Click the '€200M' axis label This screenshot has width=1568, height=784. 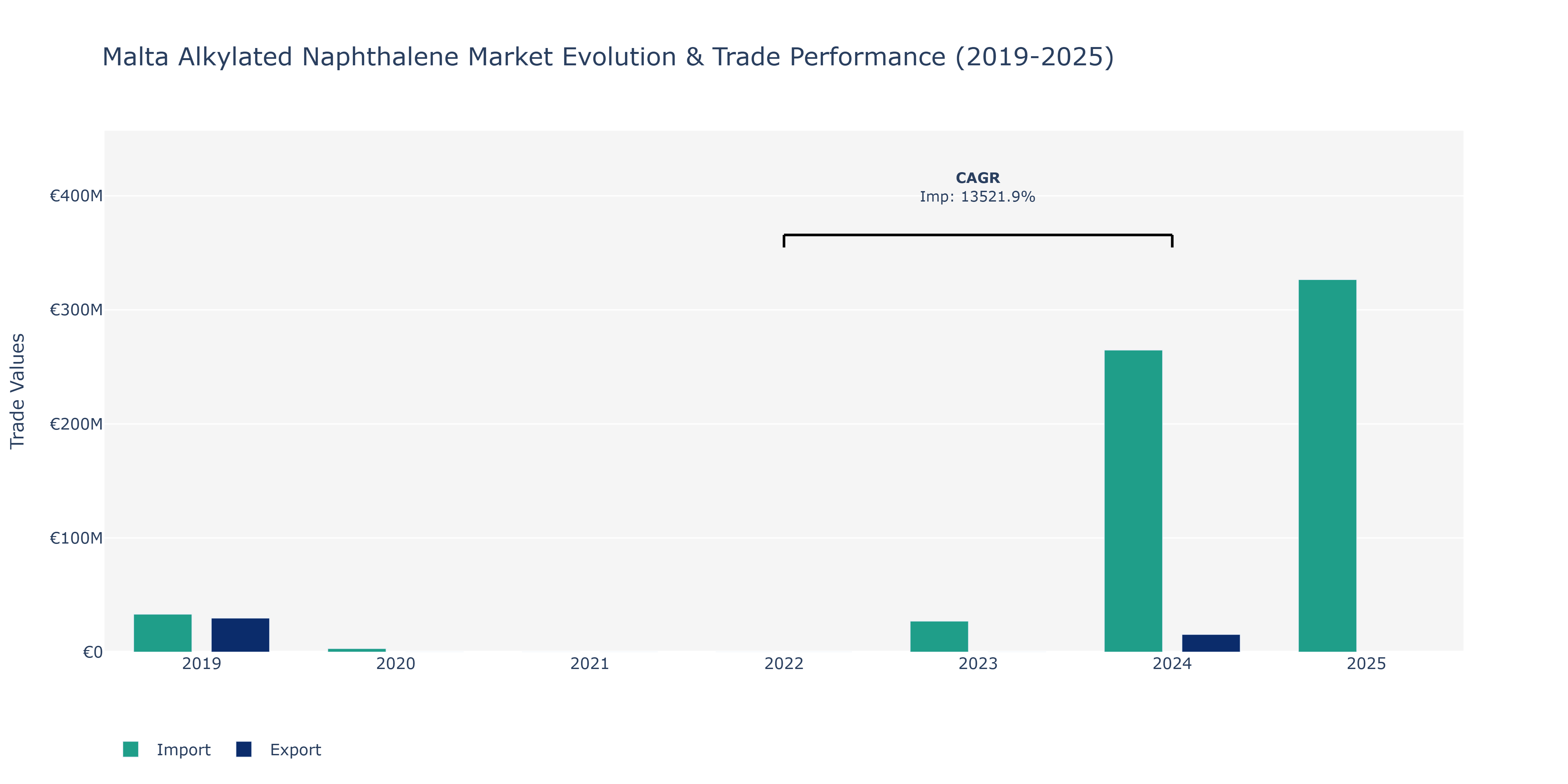(x=76, y=424)
